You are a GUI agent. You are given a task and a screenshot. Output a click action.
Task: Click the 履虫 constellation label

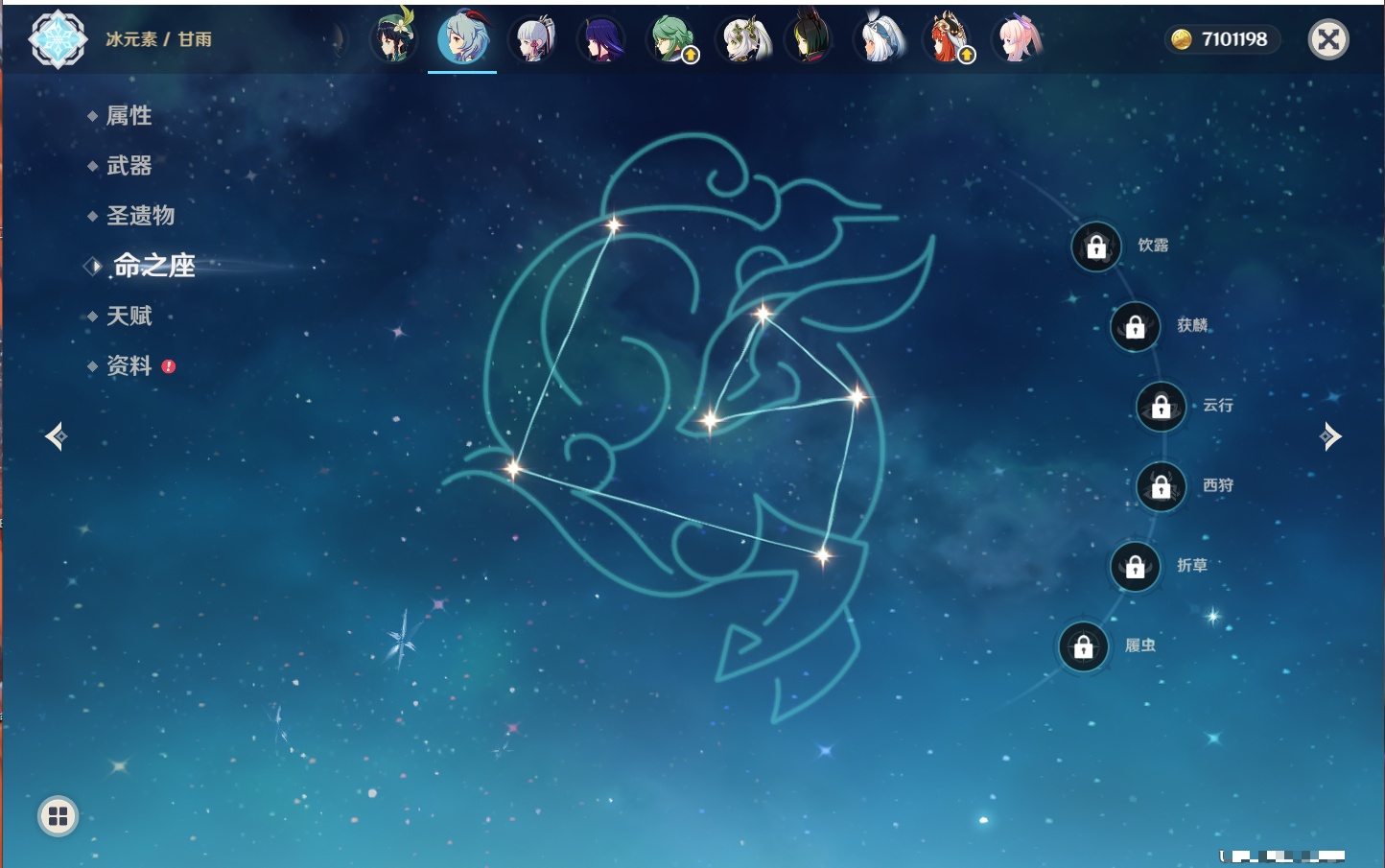1140,645
